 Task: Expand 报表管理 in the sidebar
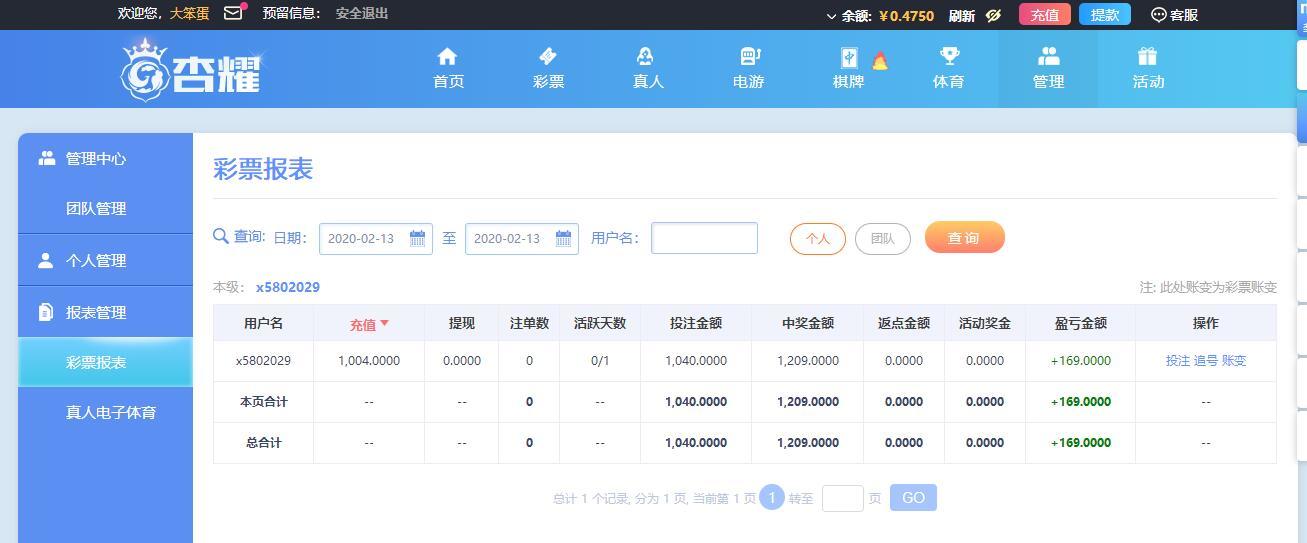pyautogui.click(x=105, y=312)
